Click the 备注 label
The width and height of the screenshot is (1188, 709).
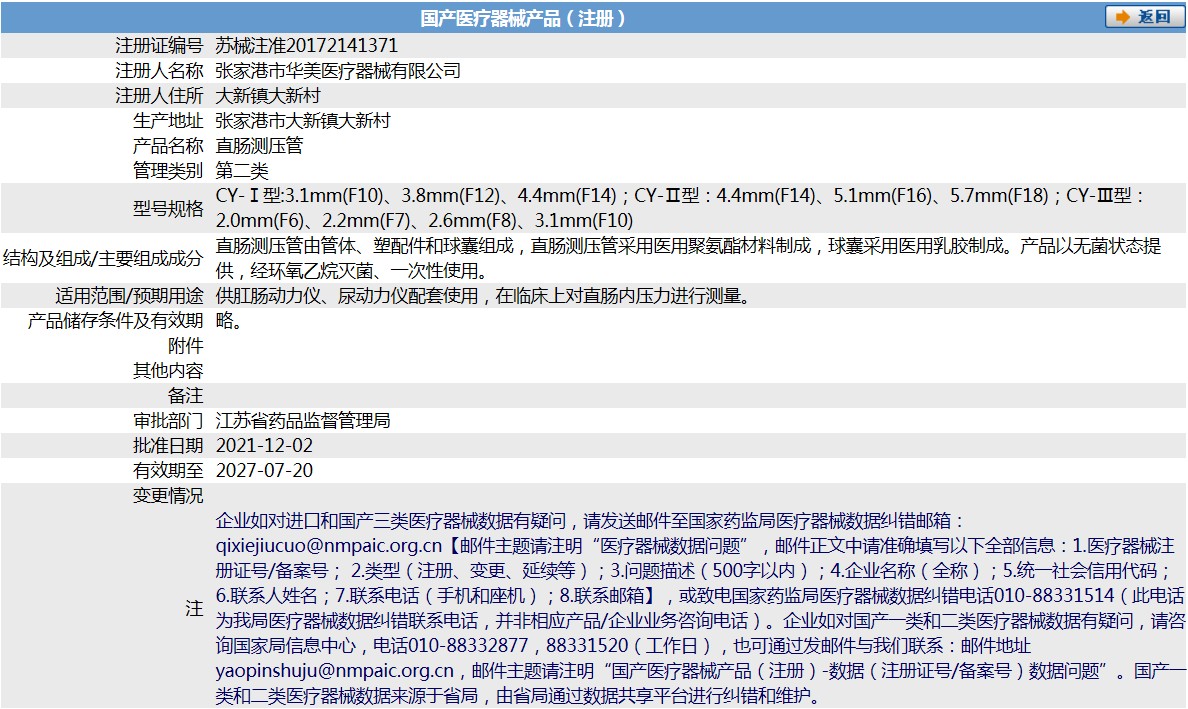point(186,396)
